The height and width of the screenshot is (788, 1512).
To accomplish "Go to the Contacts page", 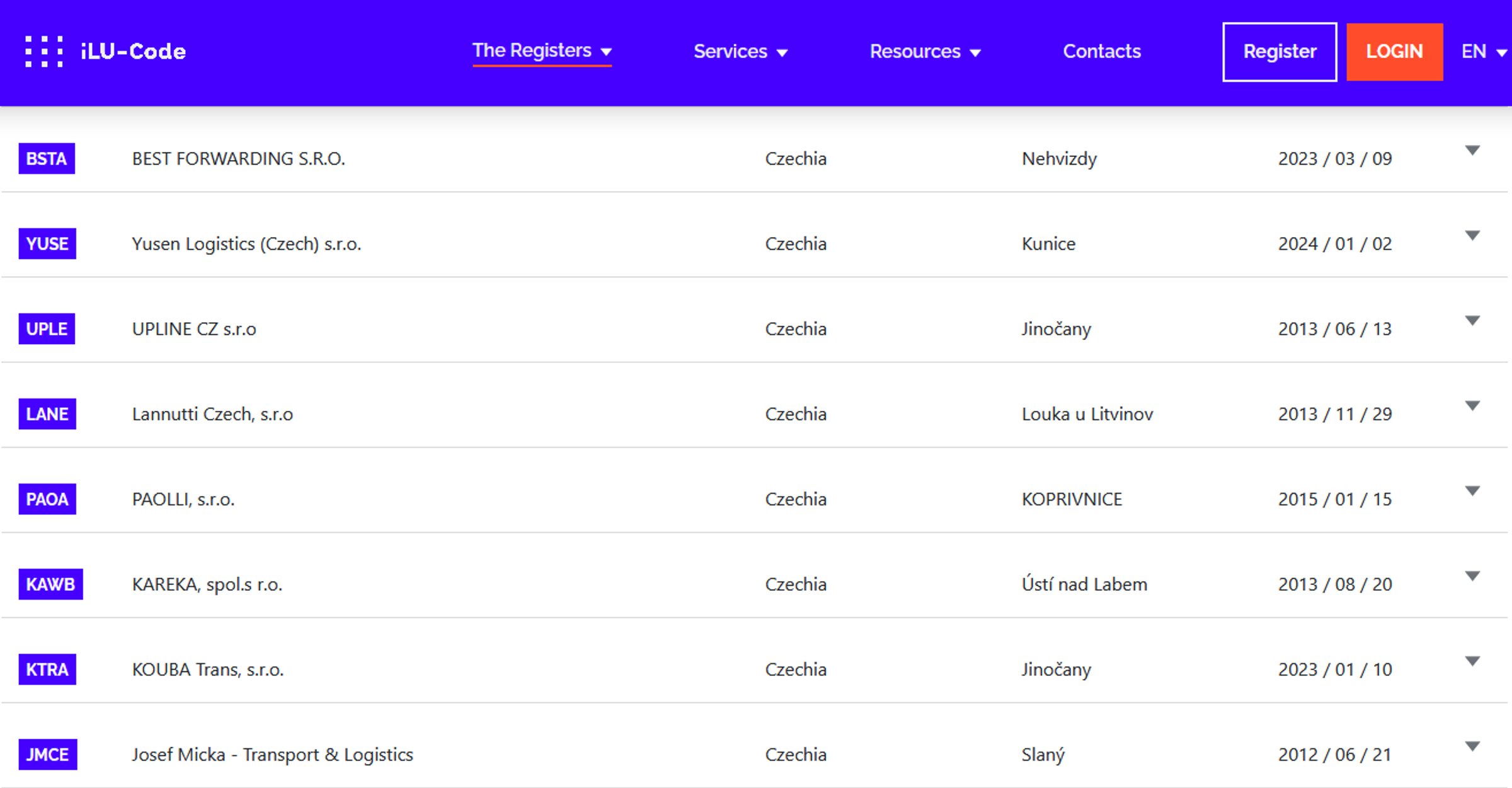I will pos(1102,52).
